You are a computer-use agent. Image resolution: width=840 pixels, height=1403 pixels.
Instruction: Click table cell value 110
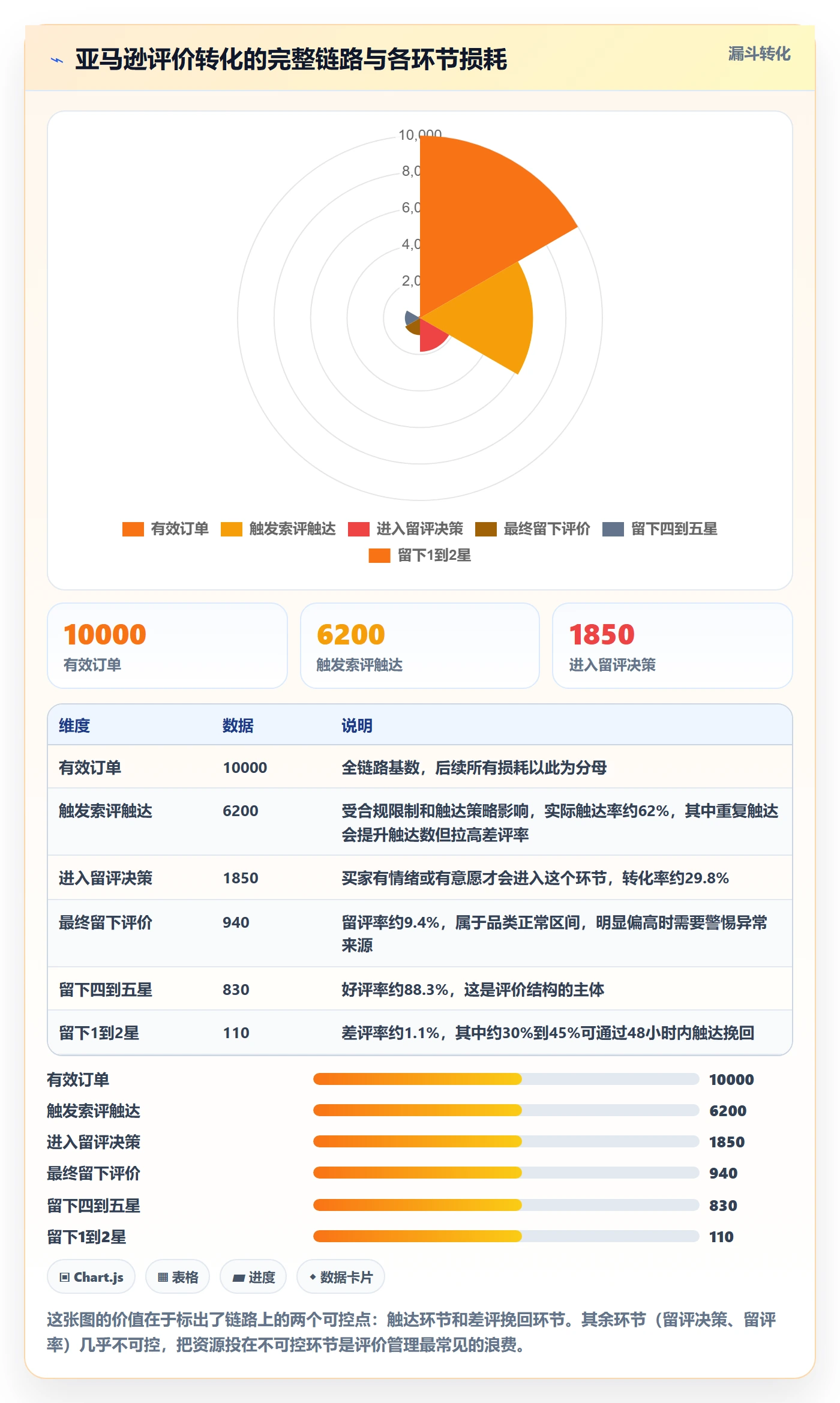click(x=236, y=1033)
